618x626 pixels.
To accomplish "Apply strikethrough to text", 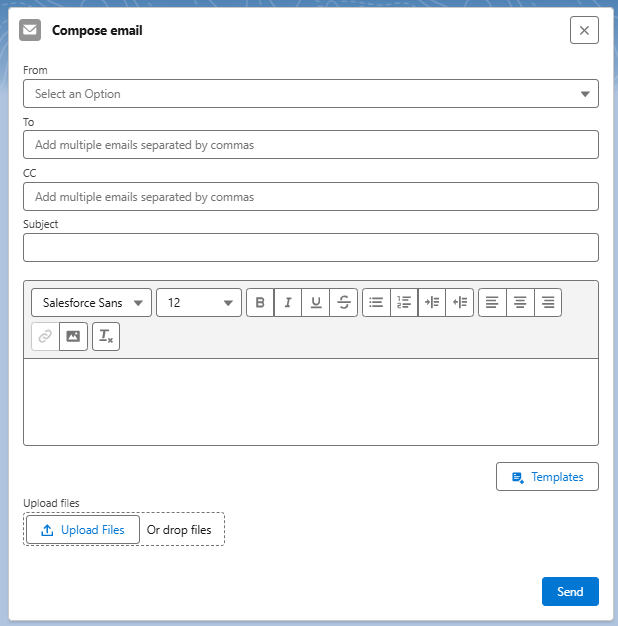I will pyautogui.click(x=344, y=302).
